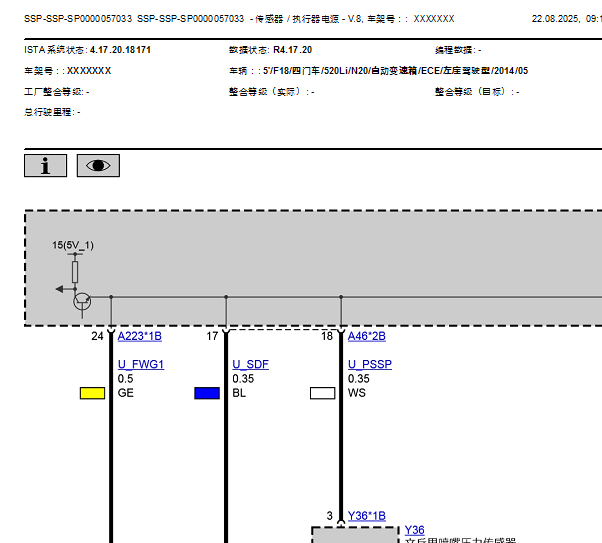Viewport: 602px width, 543px height.
Task: Click the 0.35 value under U_SDF
Action: tap(243, 379)
